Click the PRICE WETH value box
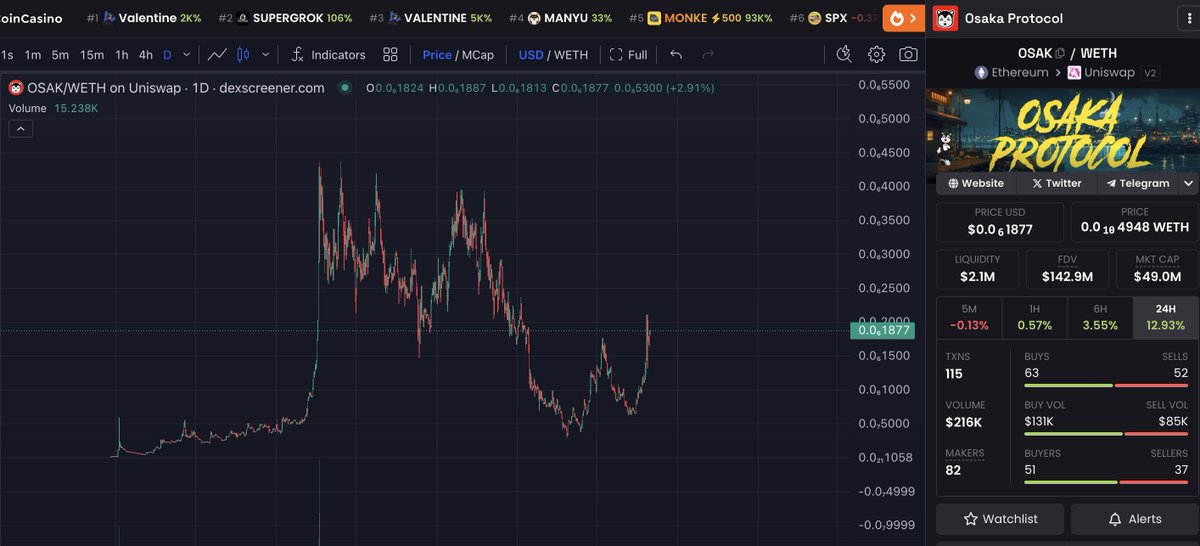This screenshot has width=1200, height=546. [x=1135, y=222]
